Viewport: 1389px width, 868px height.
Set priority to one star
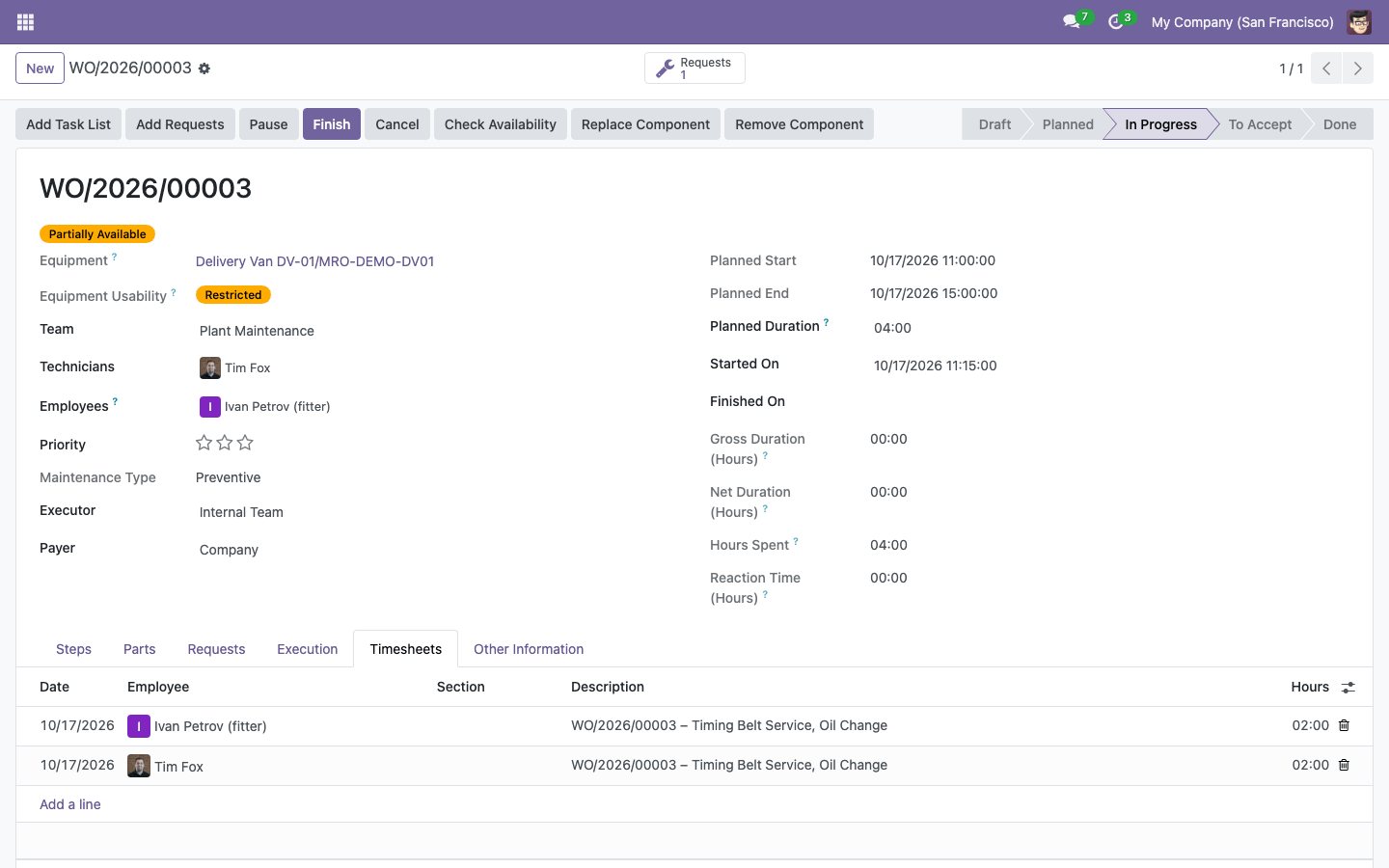click(x=204, y=443)
